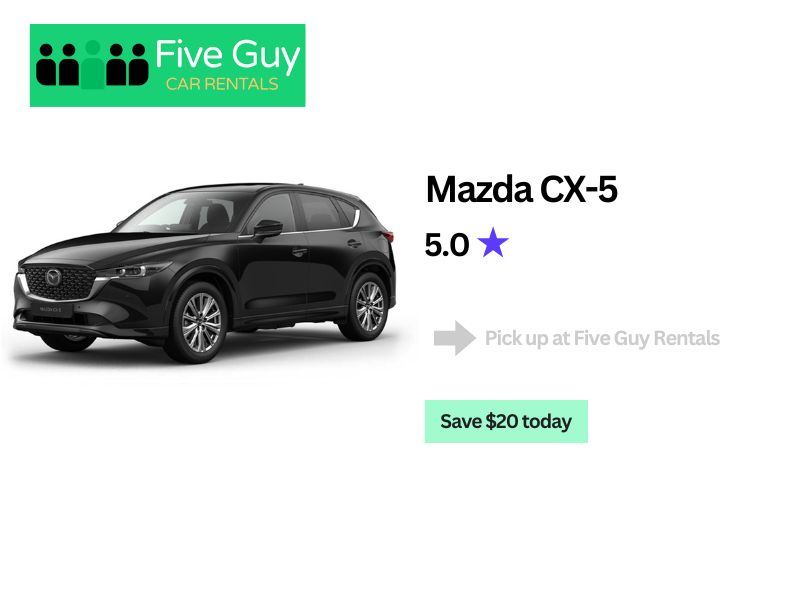Click the leftmost black person figure in logo
The width and height of the screenshot is (800, 600).
[46, 65]
